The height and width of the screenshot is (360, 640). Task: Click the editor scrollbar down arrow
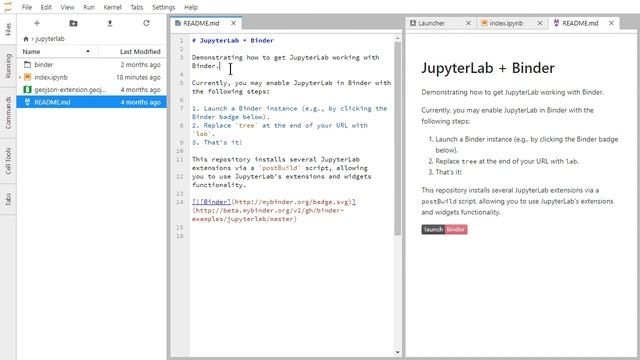398,352
